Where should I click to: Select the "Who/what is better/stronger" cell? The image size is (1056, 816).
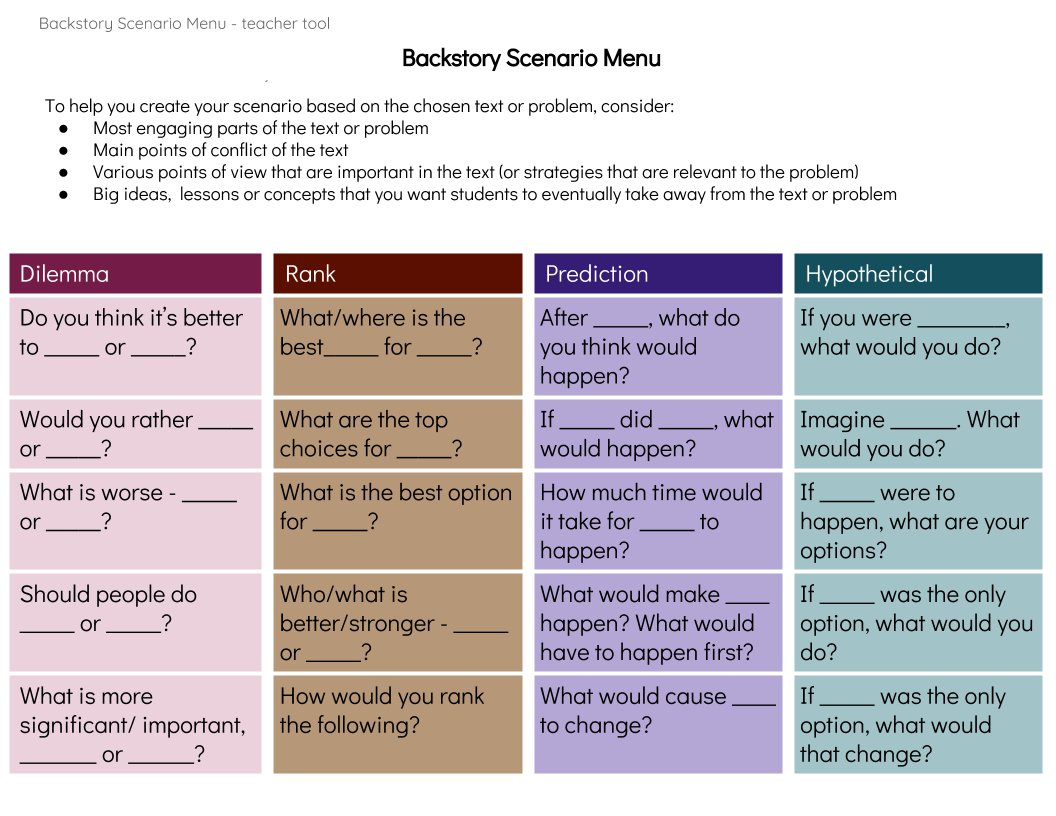[397, 623]
